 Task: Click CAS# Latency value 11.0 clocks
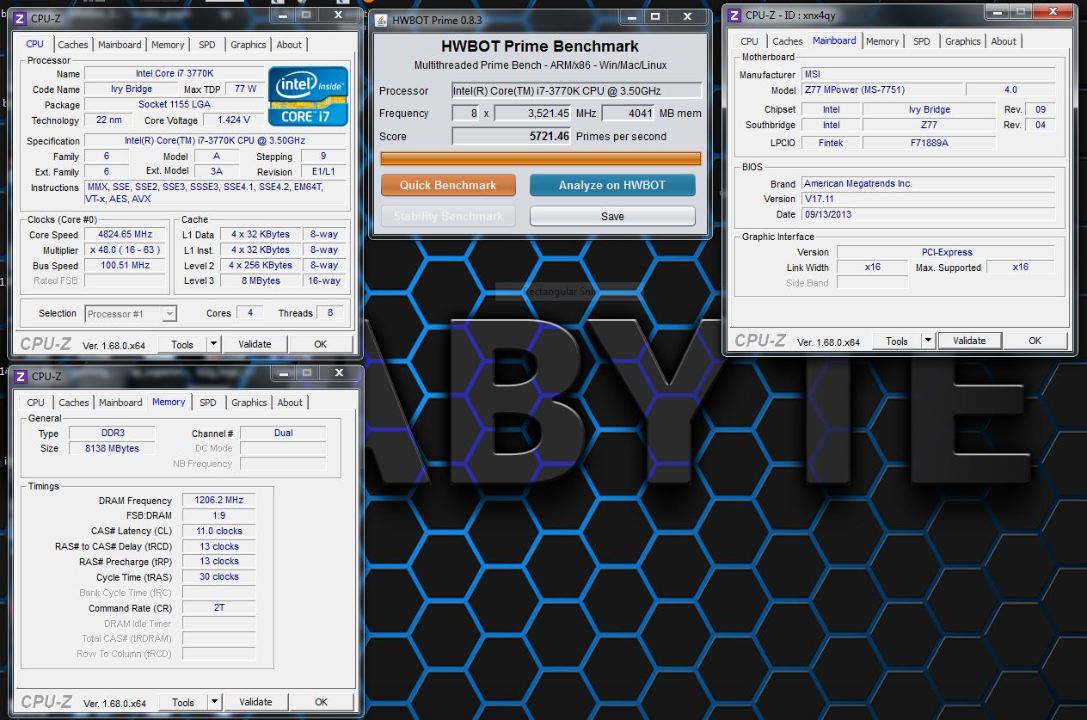pyautogui.click(x=219, y=531)
